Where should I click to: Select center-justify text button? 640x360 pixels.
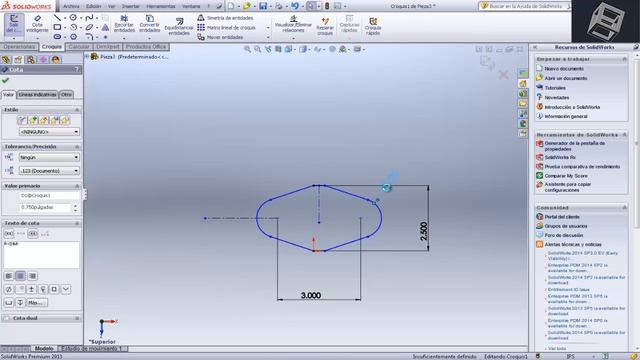tap(20, 276)
